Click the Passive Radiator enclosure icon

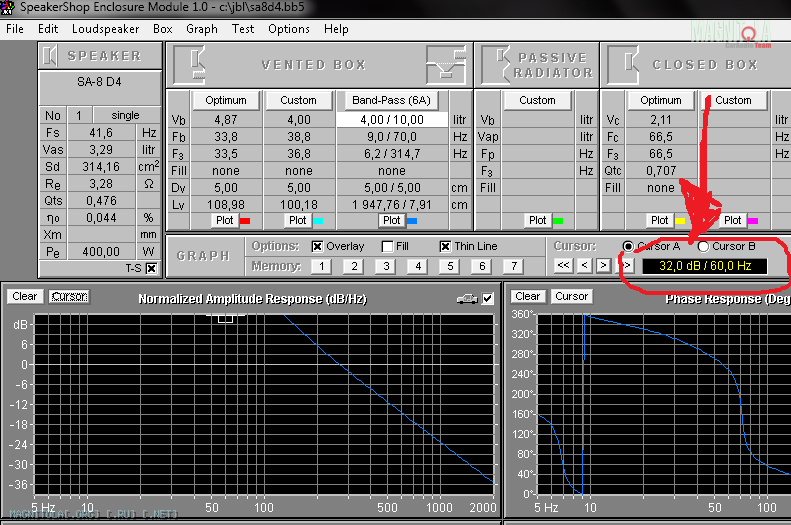(x=496, y=65)
